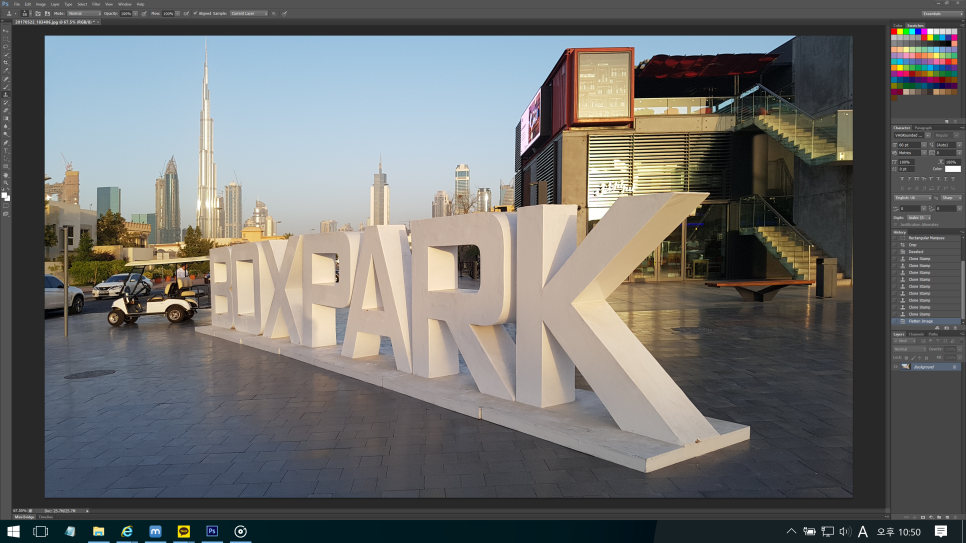The width and height of the screenshot is (966, 543).
Task: Switch to the Swatches tab
Action: tap(915, 26)
